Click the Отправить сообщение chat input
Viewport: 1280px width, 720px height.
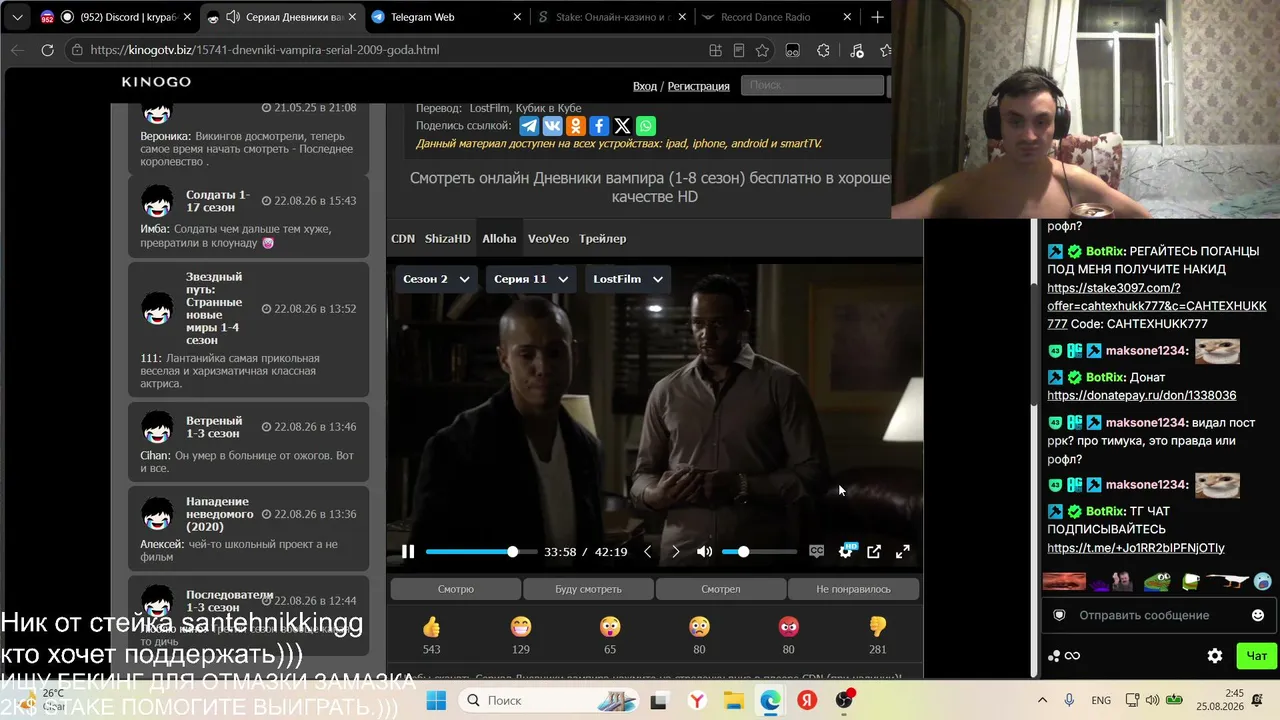tap(1160, 615)
